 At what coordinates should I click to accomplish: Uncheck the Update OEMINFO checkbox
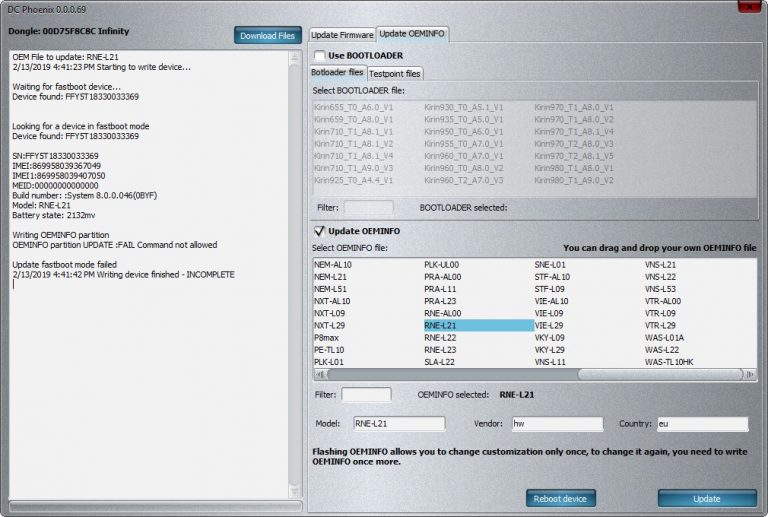319,231
